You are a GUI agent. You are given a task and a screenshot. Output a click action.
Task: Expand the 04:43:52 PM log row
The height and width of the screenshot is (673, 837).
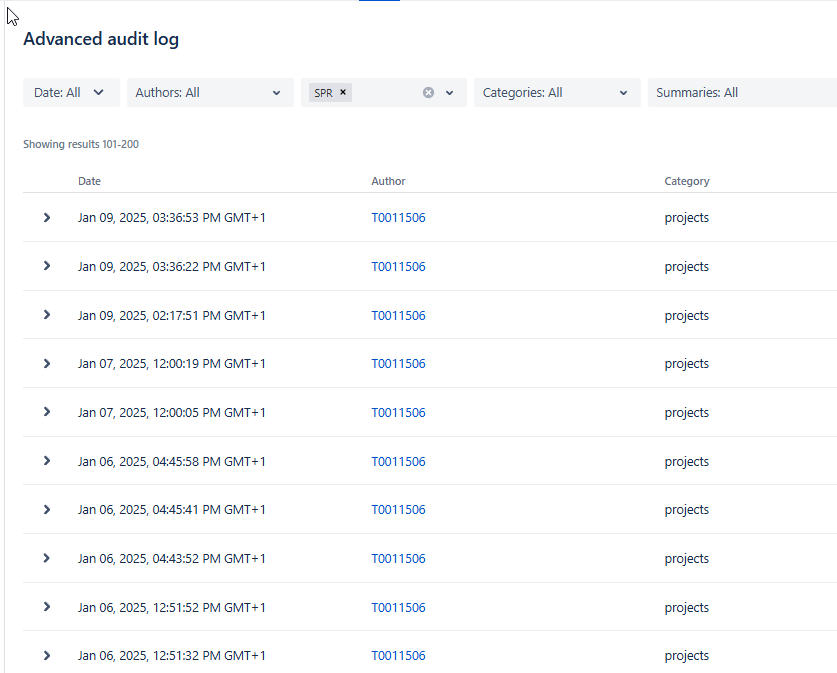[47, 558]
